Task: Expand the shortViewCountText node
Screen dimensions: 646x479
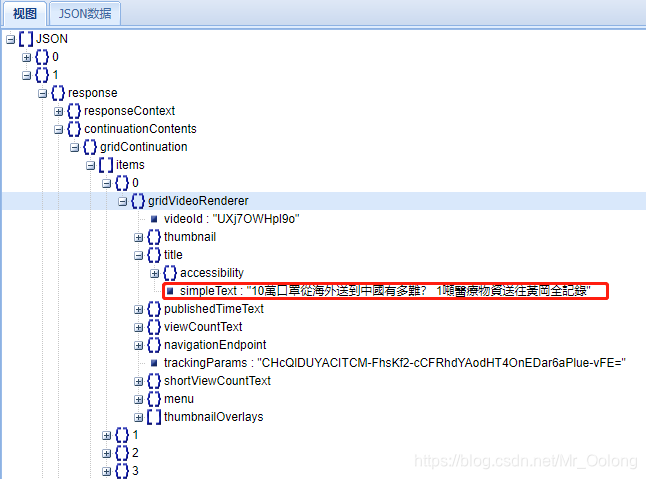Action: [138, 381]
